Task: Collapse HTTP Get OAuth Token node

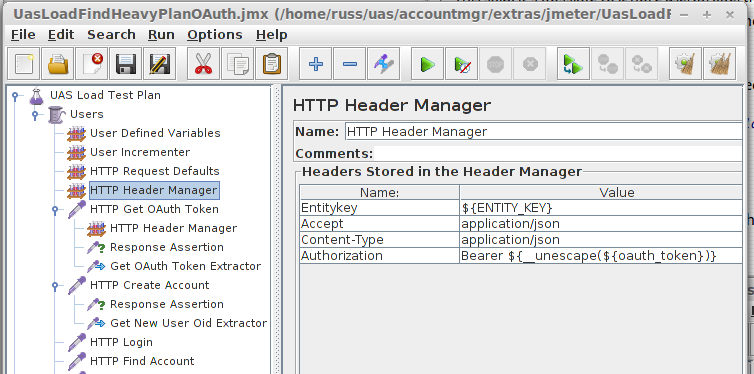Action: coord(55,210)
